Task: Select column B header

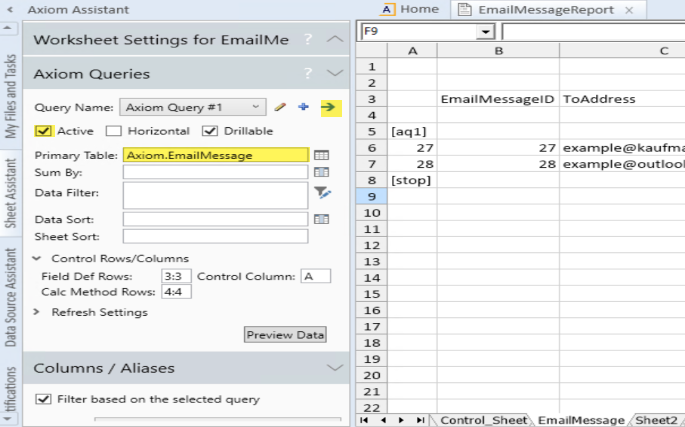Action: click(498, 51)
